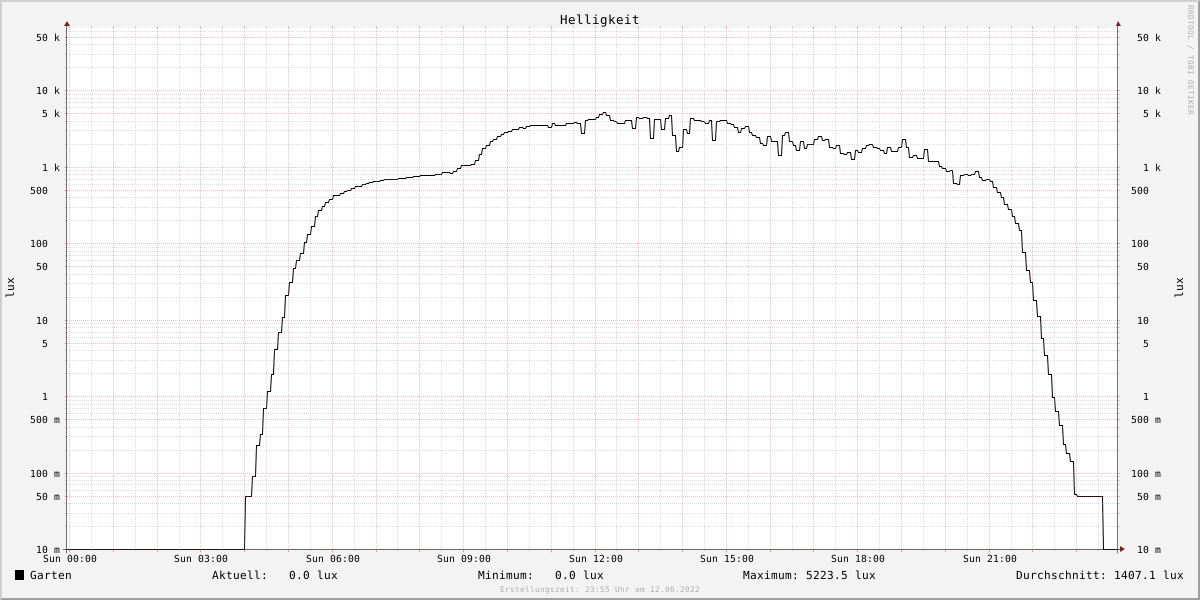The width and height of the screenshot is (1200, 600).
Task: Click the right axis 50 m label
Action: [1149, 497]
